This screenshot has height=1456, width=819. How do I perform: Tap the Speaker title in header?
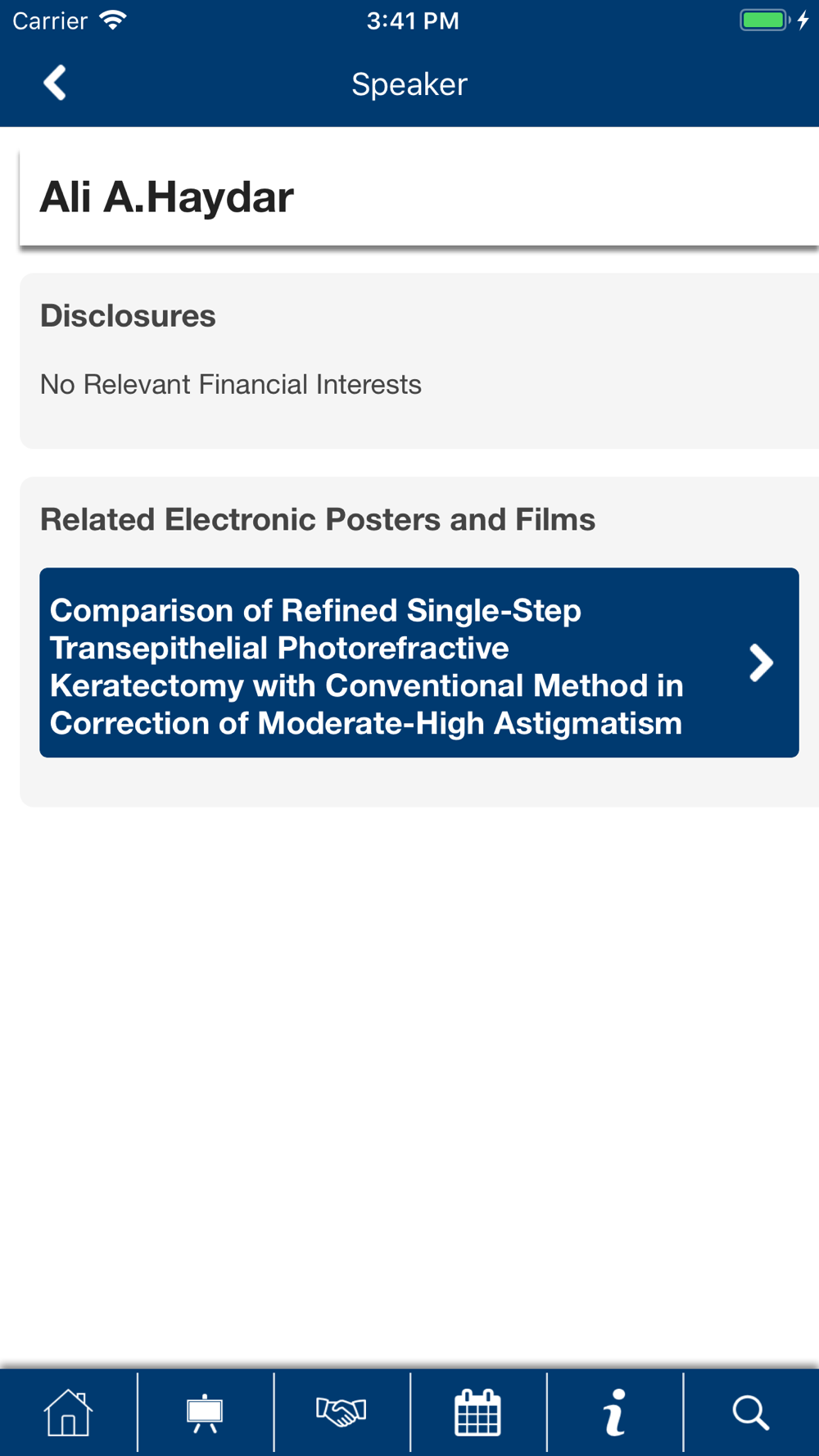click(409, 84)
